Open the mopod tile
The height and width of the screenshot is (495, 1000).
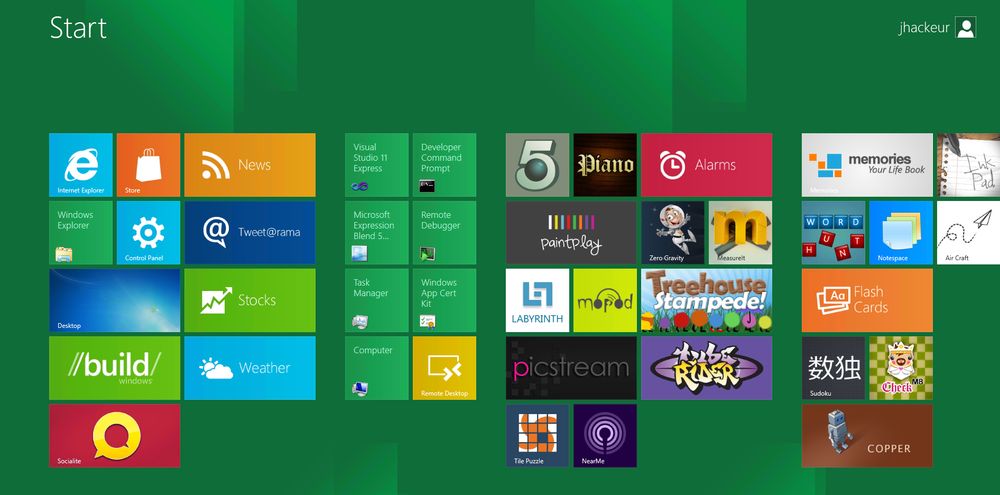point(605,300)
